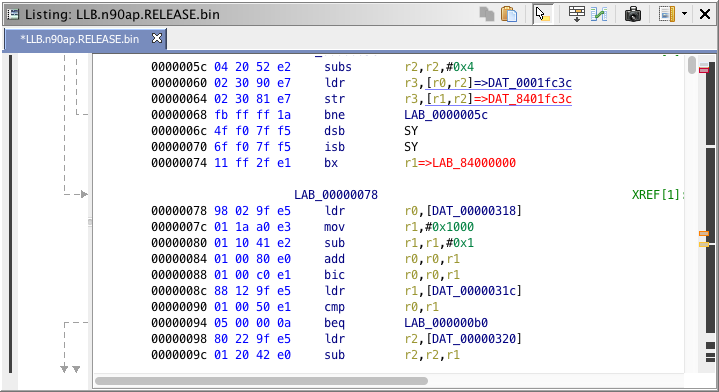Screen dimensions: 719x392
Task: Click the Listing window title icon
Action: 13,14
